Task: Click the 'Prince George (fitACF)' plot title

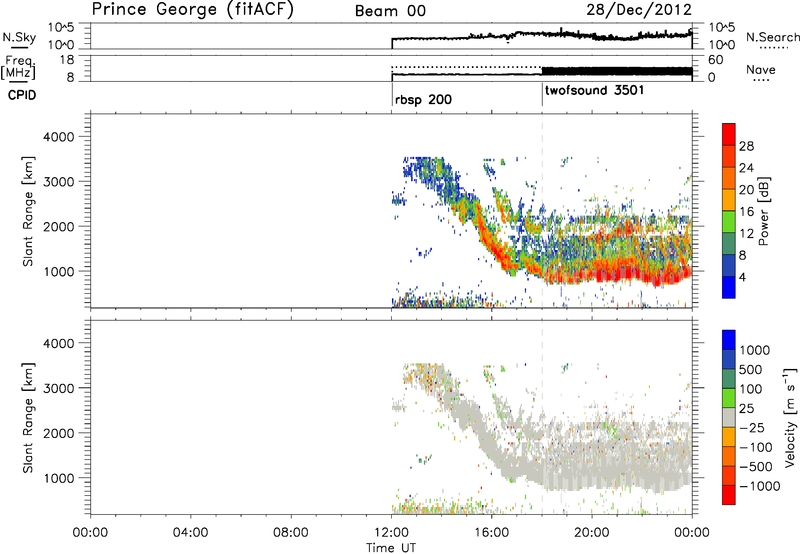Action: coord(192,9)
